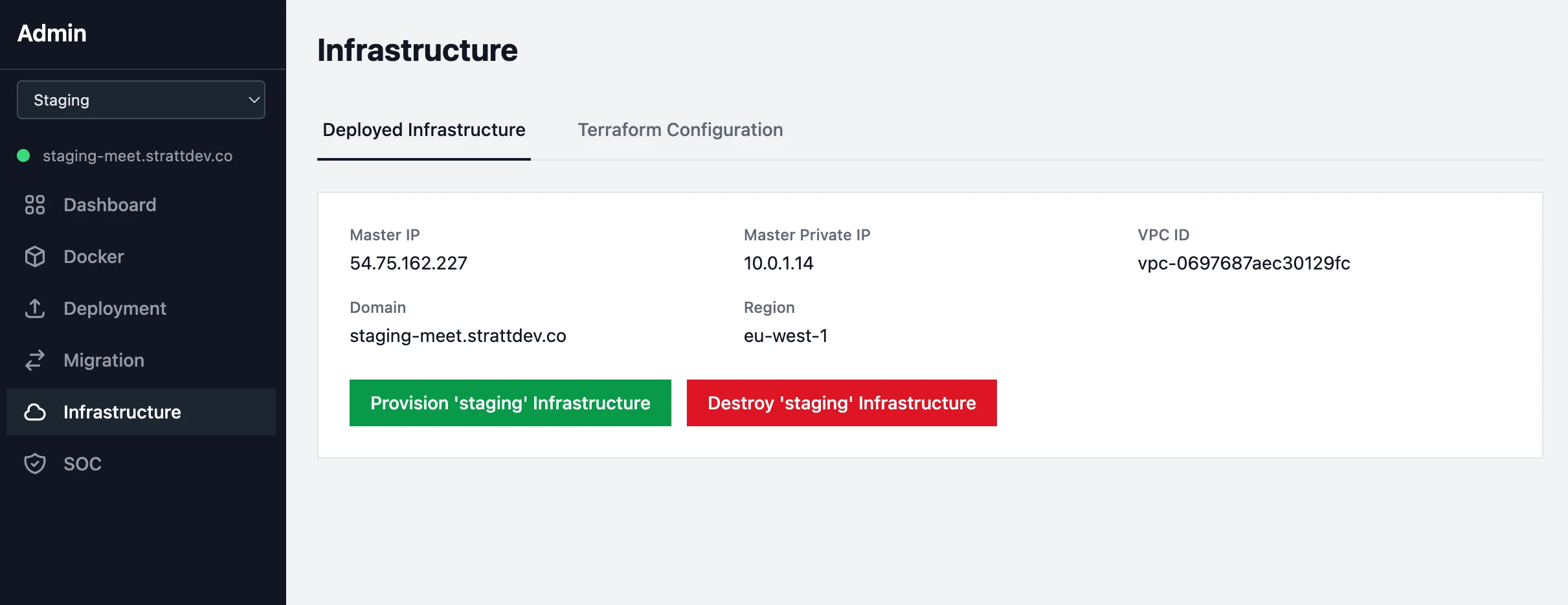Select the Deployed Infrastructure tab
The width and height of the screenshot is (1568, 605).
coord(423,130)
